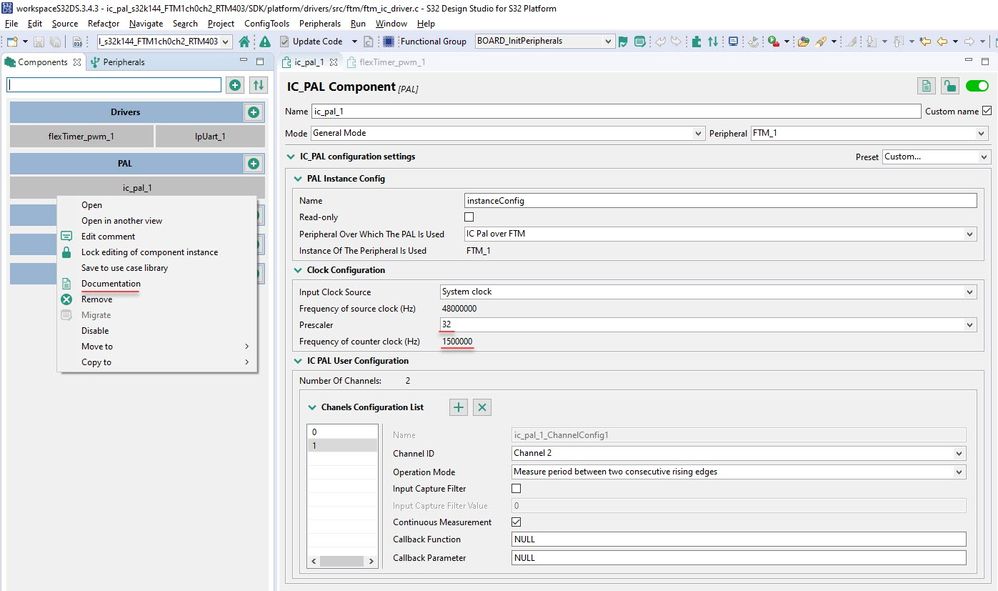The image size is (998, 591).
Task: Click the channels list horizontal scrollbar
Action: tap(342, 561)
